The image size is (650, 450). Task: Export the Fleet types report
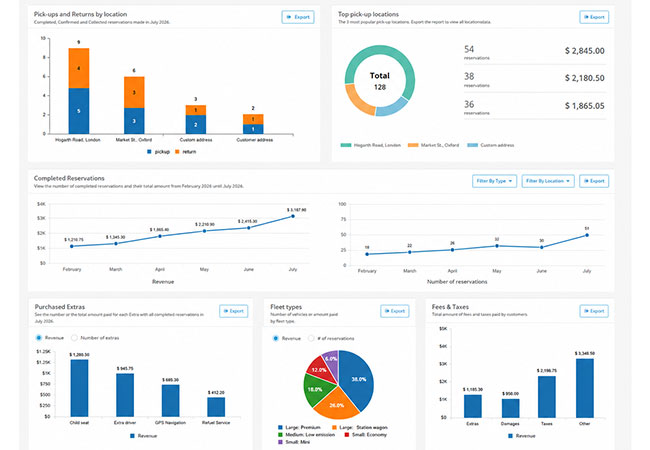coord(395,311)
